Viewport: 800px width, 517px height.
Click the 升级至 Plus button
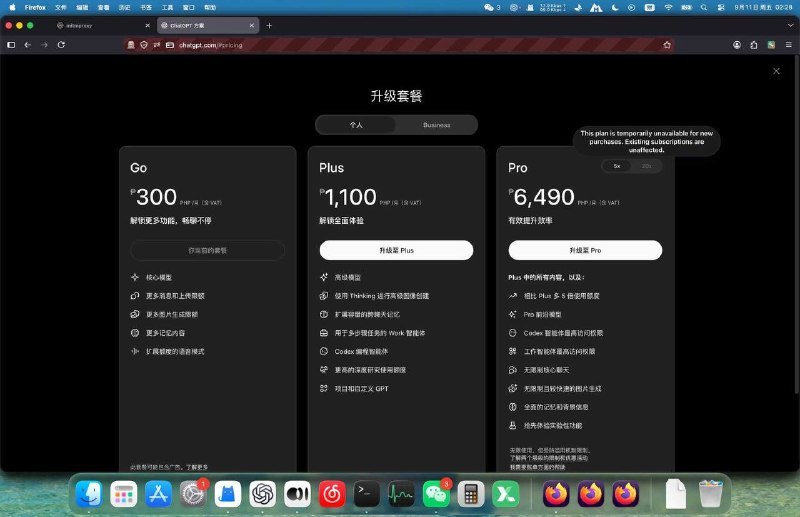pyautogui.click(x=396, y=250)
